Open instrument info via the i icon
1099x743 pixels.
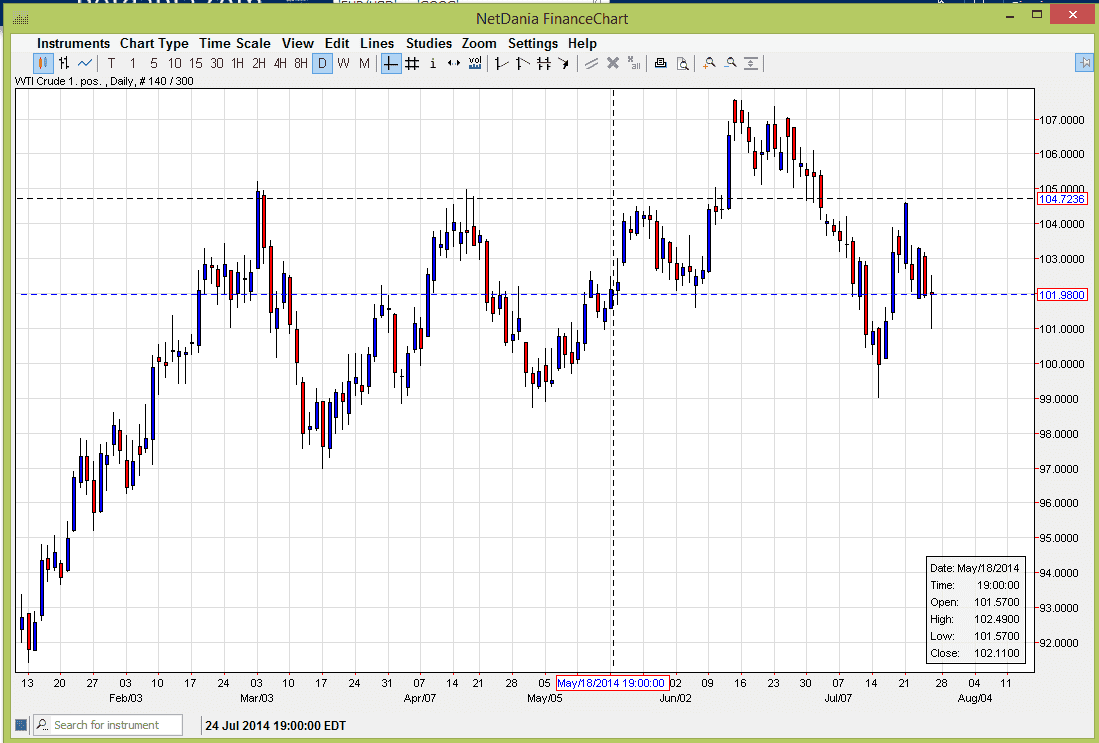click(432, 62)
